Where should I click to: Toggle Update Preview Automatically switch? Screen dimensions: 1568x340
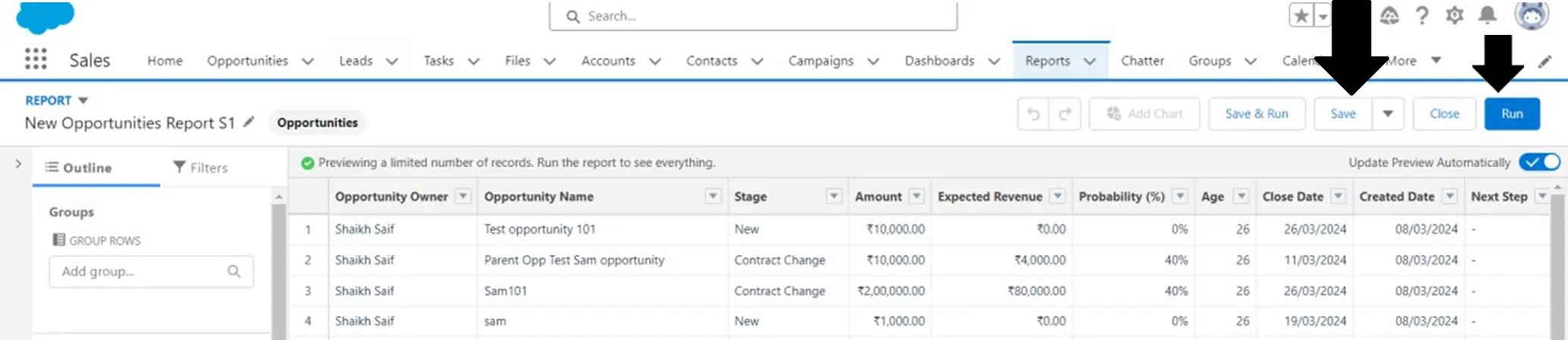pyautogui.click(x=1541, y=162)
